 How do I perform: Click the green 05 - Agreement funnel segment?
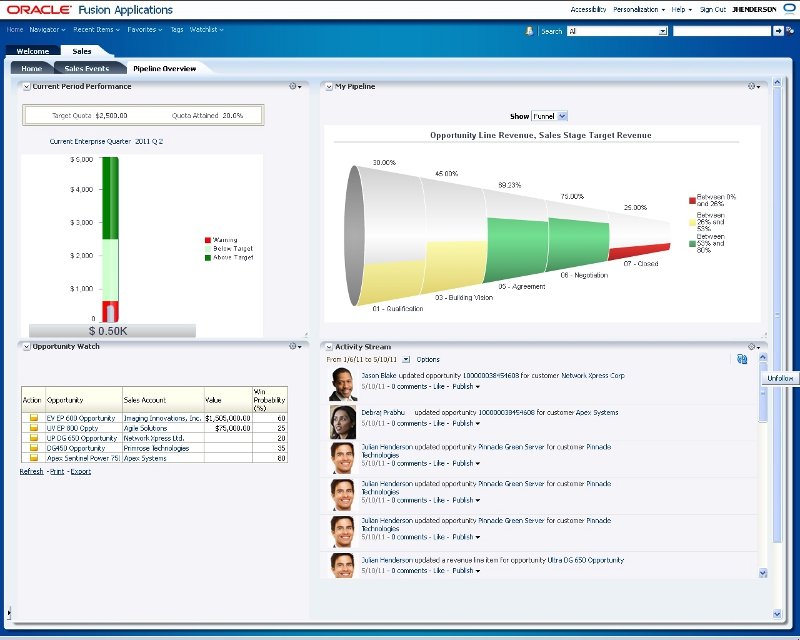516,249
